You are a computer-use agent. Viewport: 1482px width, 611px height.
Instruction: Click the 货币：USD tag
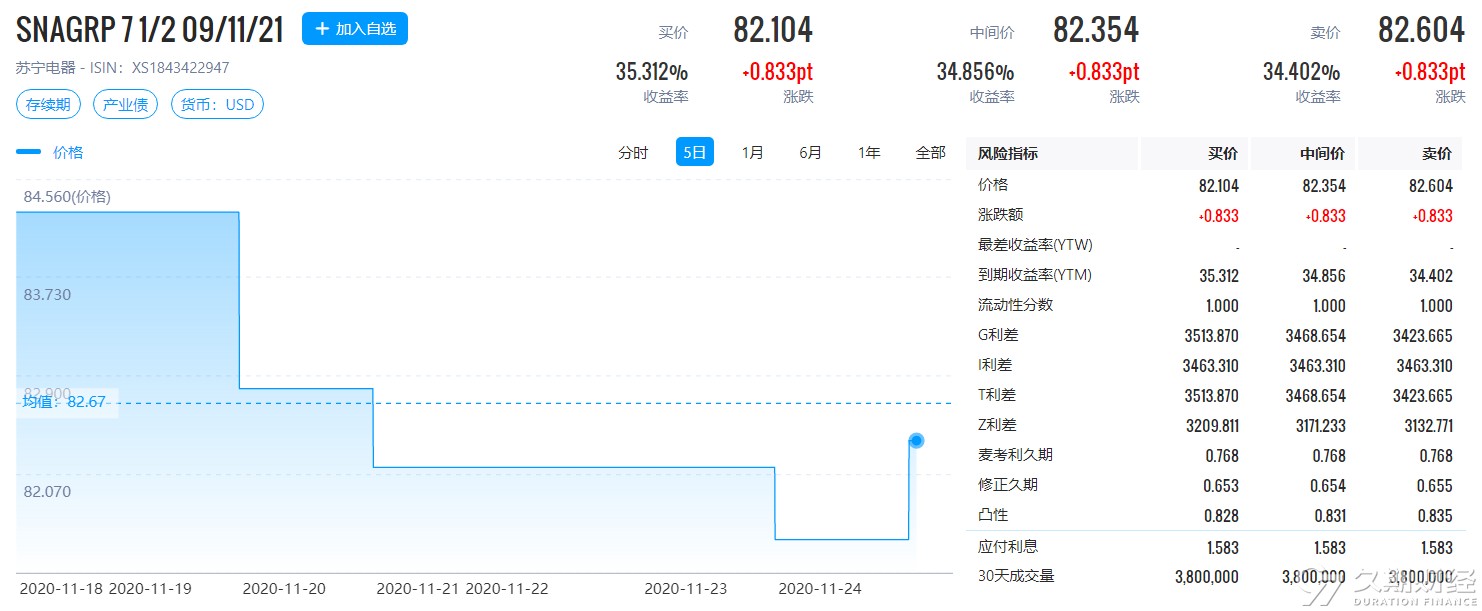click(x=217, y=105)
